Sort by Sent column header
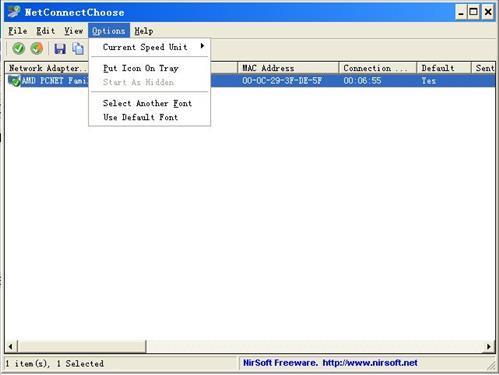The image size is (499, 375). coord(483,68)
